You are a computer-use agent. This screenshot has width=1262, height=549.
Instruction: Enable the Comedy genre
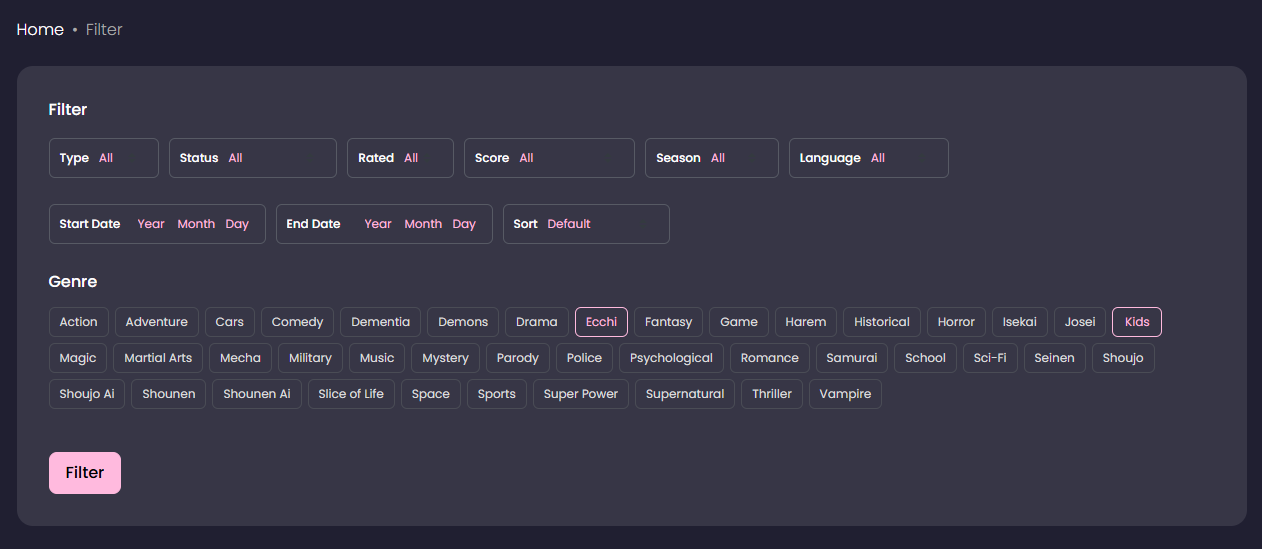click(x=298, y=322)
